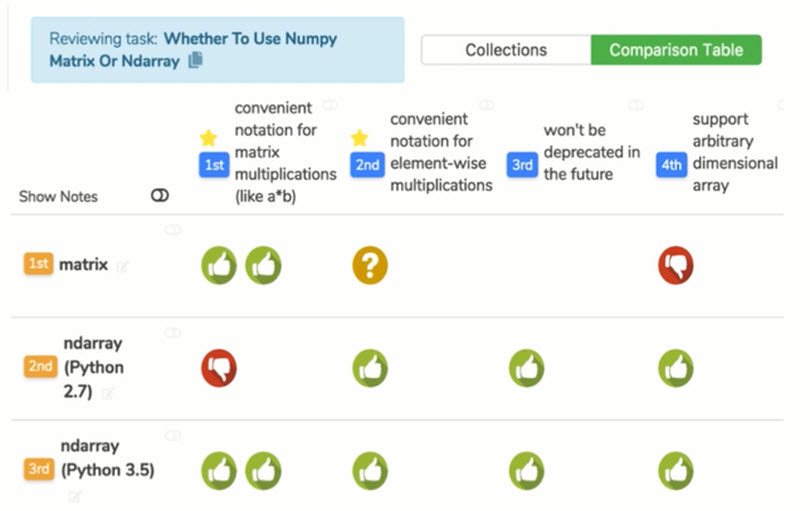Edit the matrix option name pencil icon
The height and width of the screenshot is (511, 810).
click(123, 266)
